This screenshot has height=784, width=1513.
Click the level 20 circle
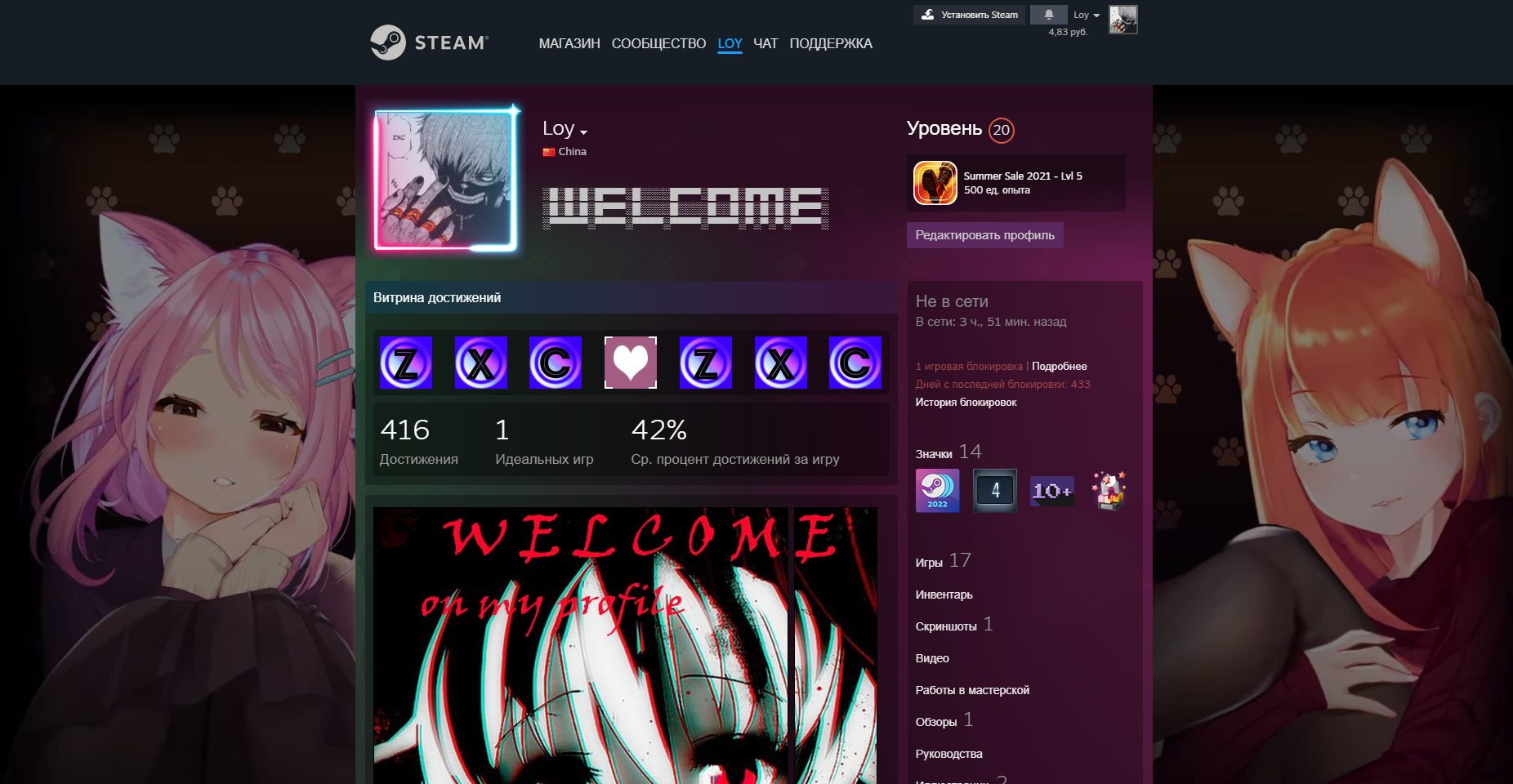point(1002,130)
